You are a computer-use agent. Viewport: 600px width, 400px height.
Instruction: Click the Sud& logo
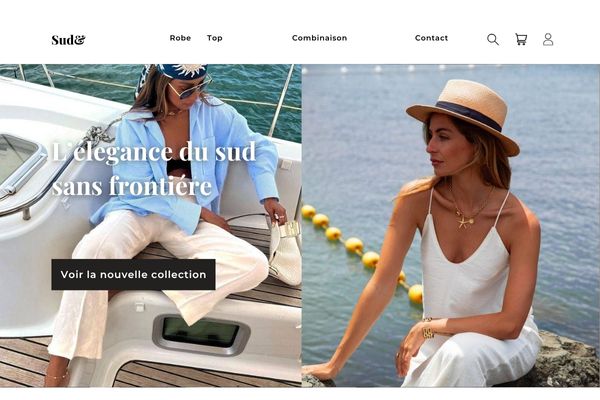tap(68, 40)
